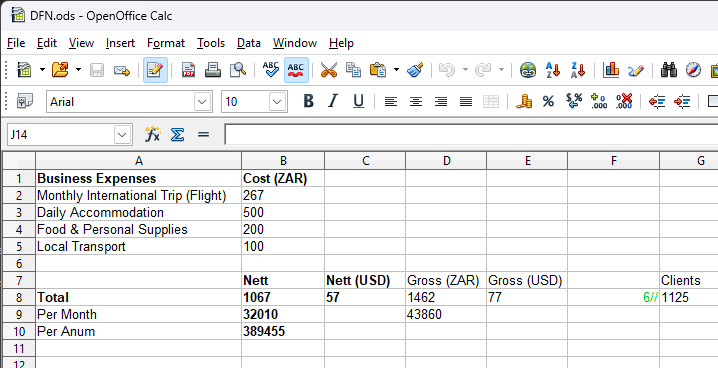718x368 pixels.
Task: Click the Copy icon
Action: pos(353,70)
